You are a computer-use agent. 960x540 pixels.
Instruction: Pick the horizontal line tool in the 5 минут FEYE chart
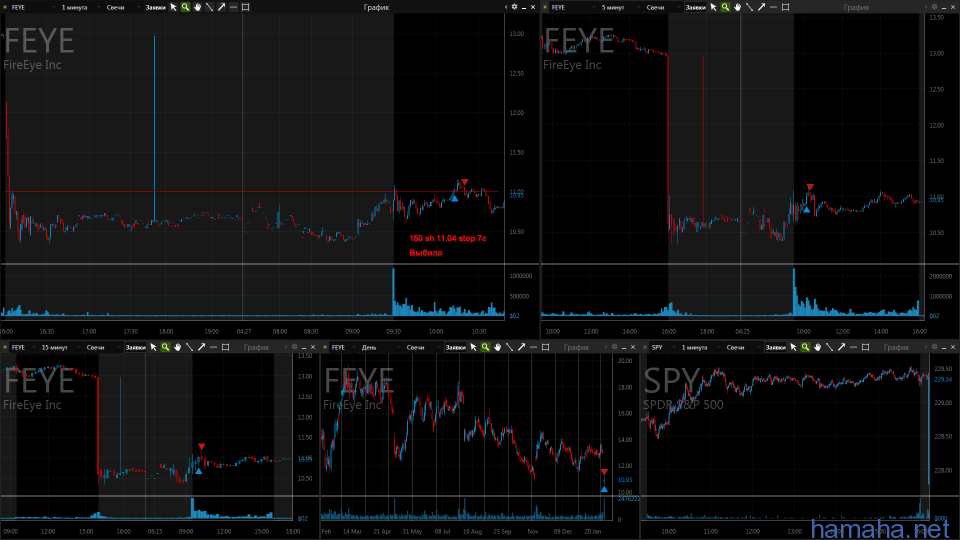click(773, 7)
